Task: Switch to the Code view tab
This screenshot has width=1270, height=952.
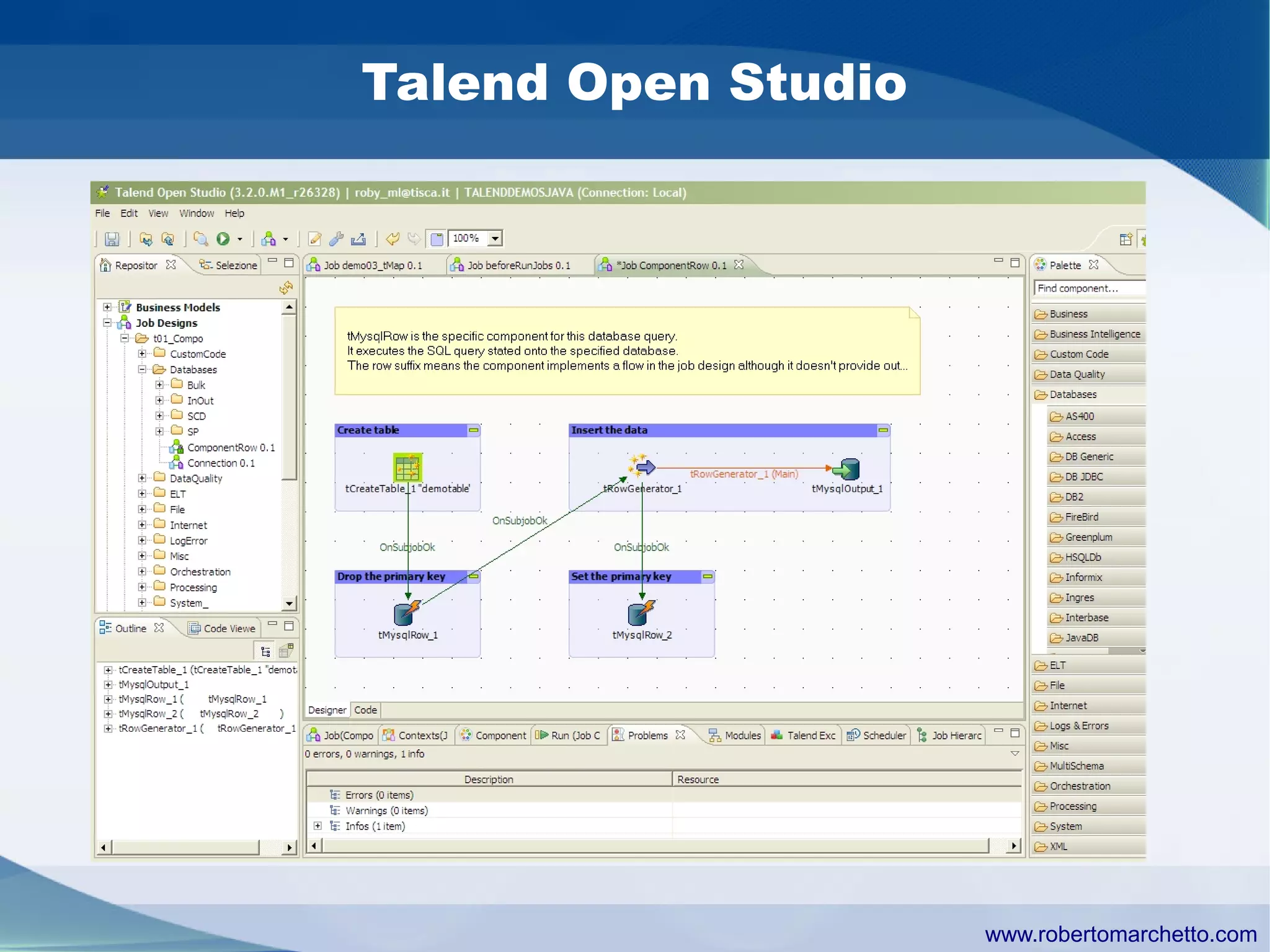Action: click(x=365, y=710)
